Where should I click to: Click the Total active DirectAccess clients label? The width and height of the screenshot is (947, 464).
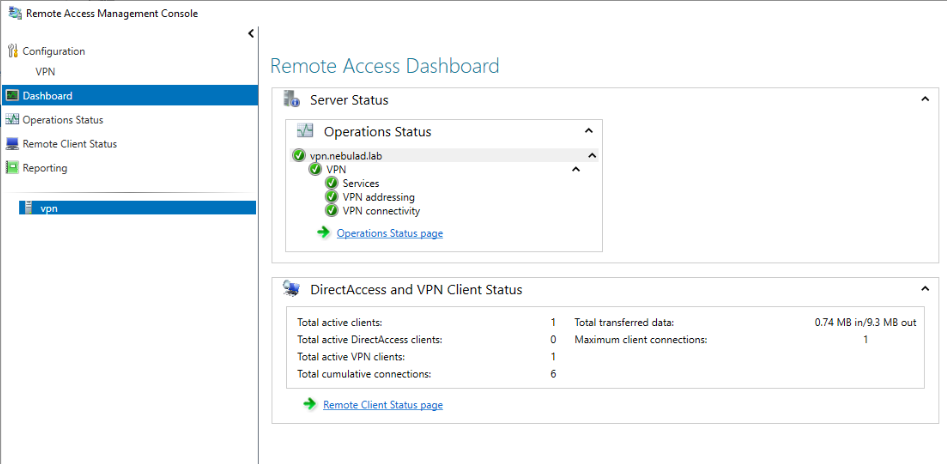click(x=370, y=340)
